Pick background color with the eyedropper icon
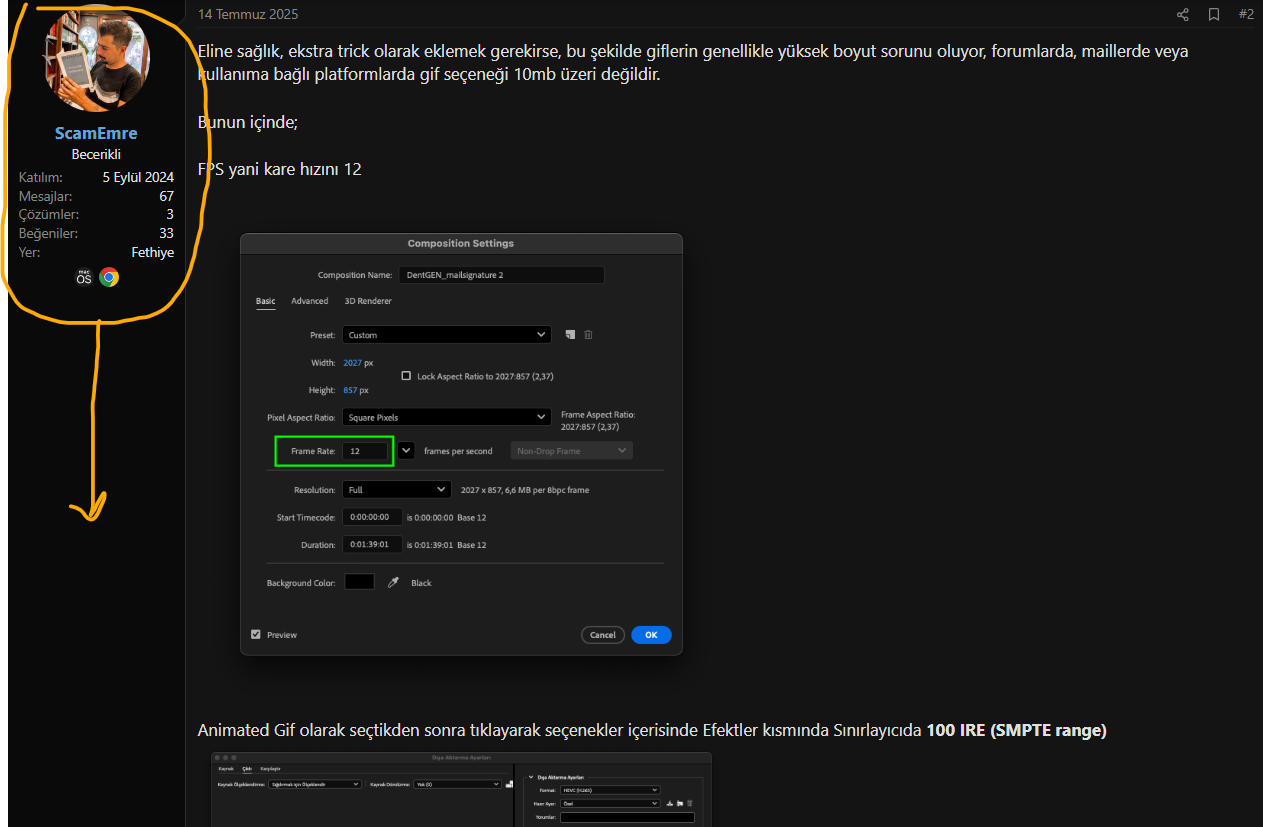The image size is (1263, 827). tap(393, 582)
